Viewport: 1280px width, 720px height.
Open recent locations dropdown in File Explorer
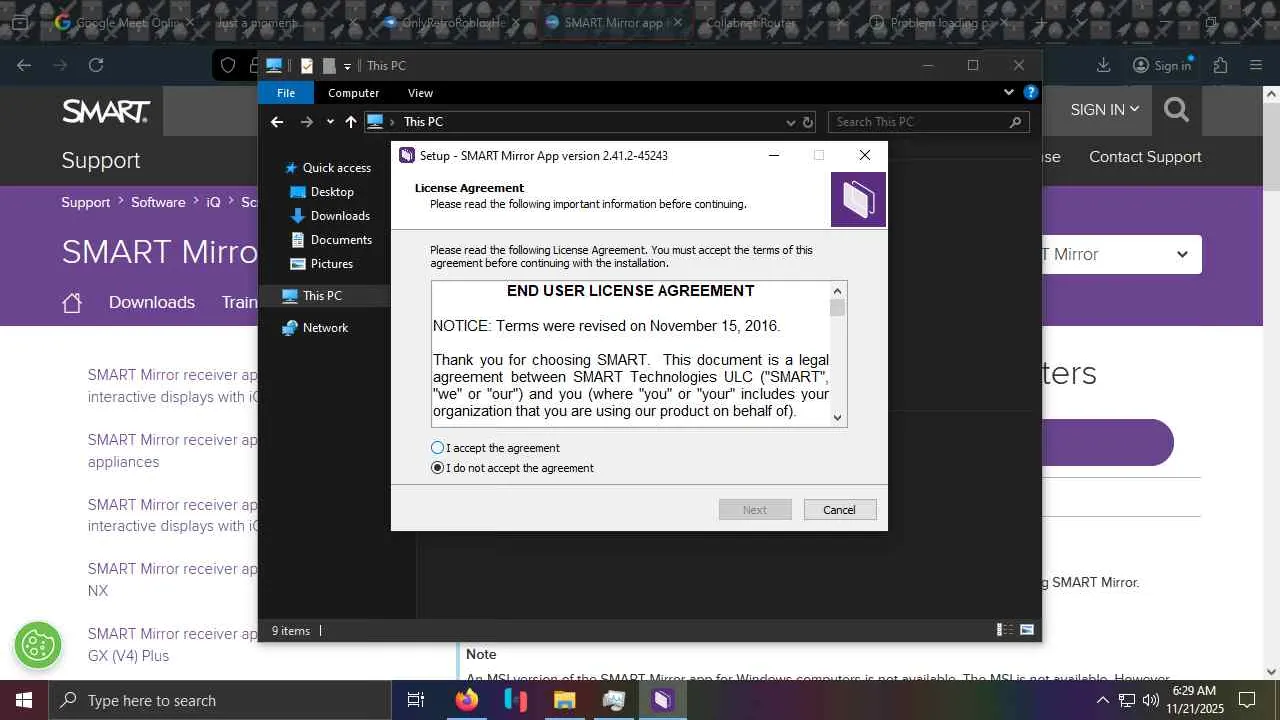(x=330, y=122)
